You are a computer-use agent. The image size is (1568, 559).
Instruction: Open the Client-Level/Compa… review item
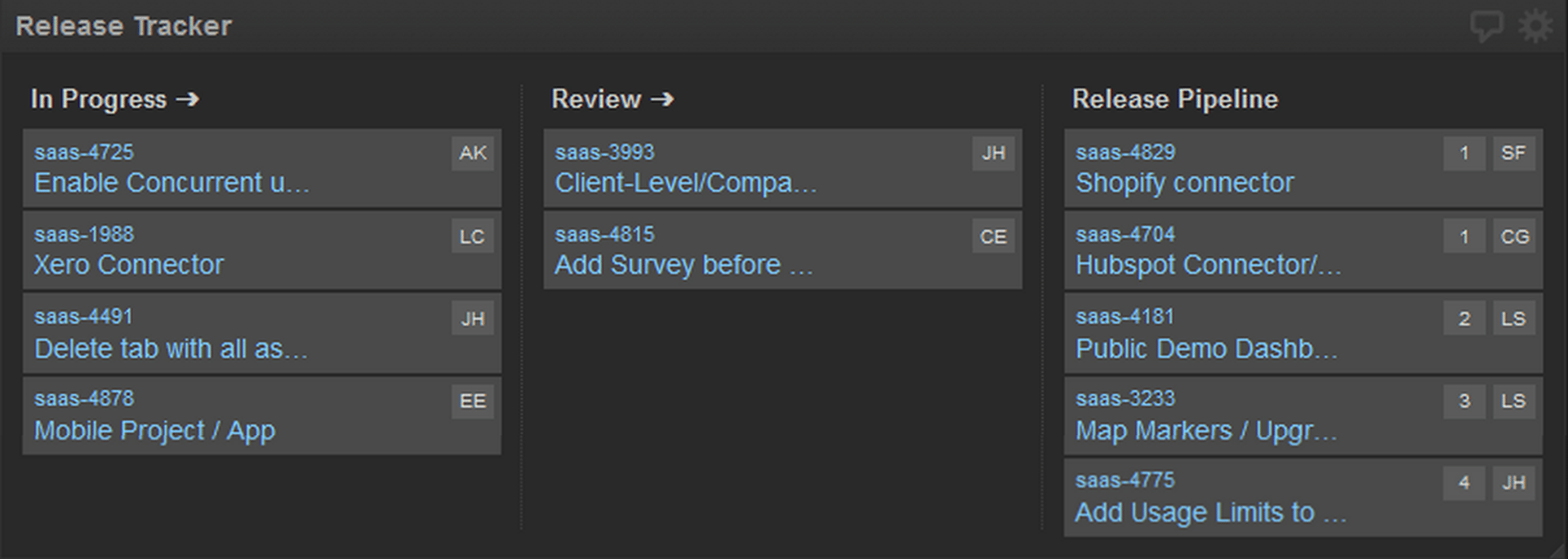(x=685, y=183)
